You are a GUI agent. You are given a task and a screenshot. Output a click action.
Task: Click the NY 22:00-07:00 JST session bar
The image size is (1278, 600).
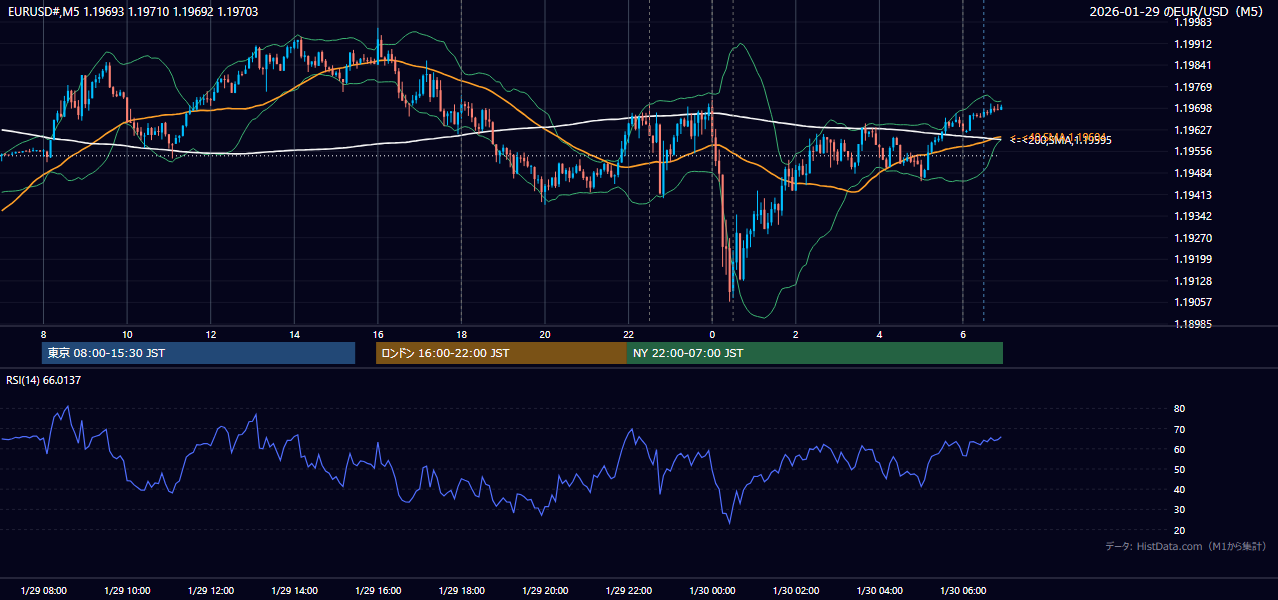[x=815, y=353]
